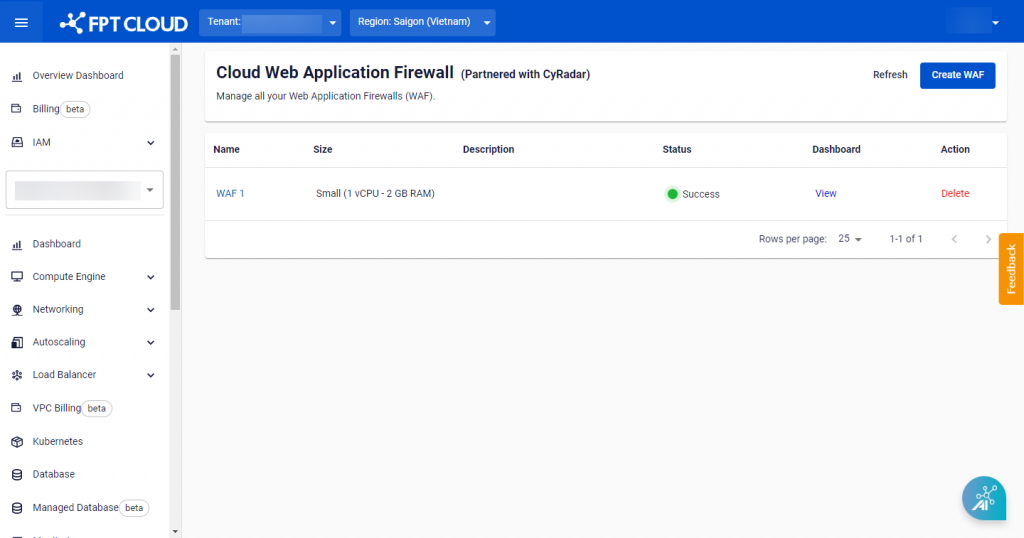Open the AI assistant chat bubble
Viewport: 1024px width, 538px height.
click(x=983, y=497)
